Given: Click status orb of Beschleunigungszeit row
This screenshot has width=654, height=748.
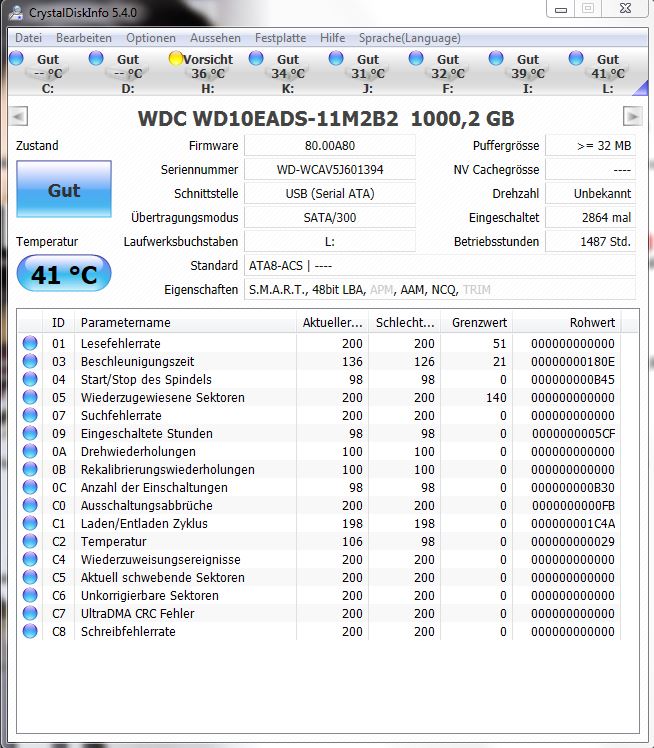Looking at the screenshot, I should [30, 361].
